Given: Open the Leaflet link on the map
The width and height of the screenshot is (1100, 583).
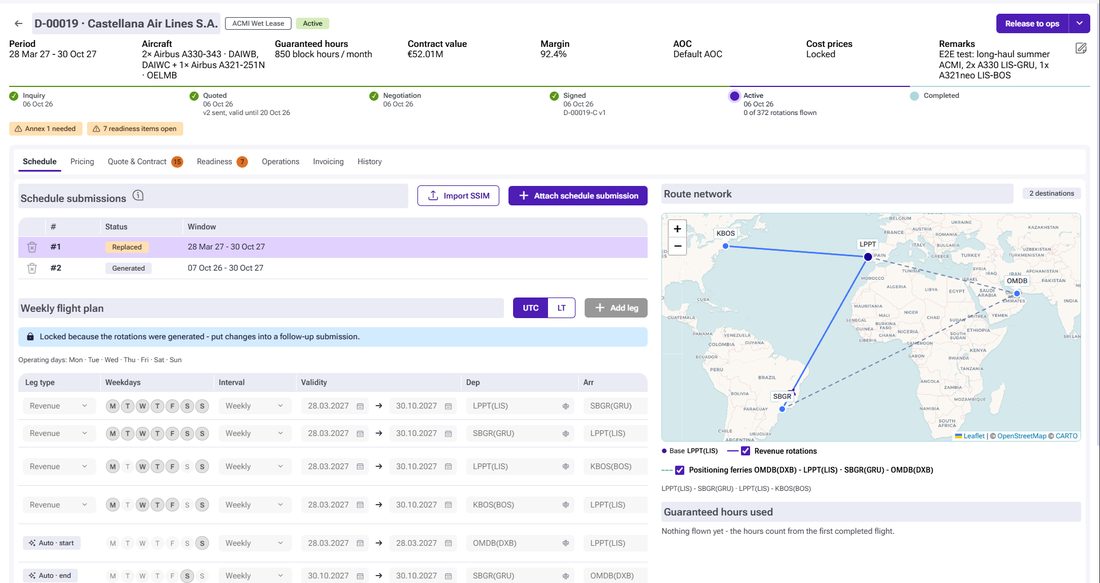Looking at the screenshot, I should pos(974,436).
